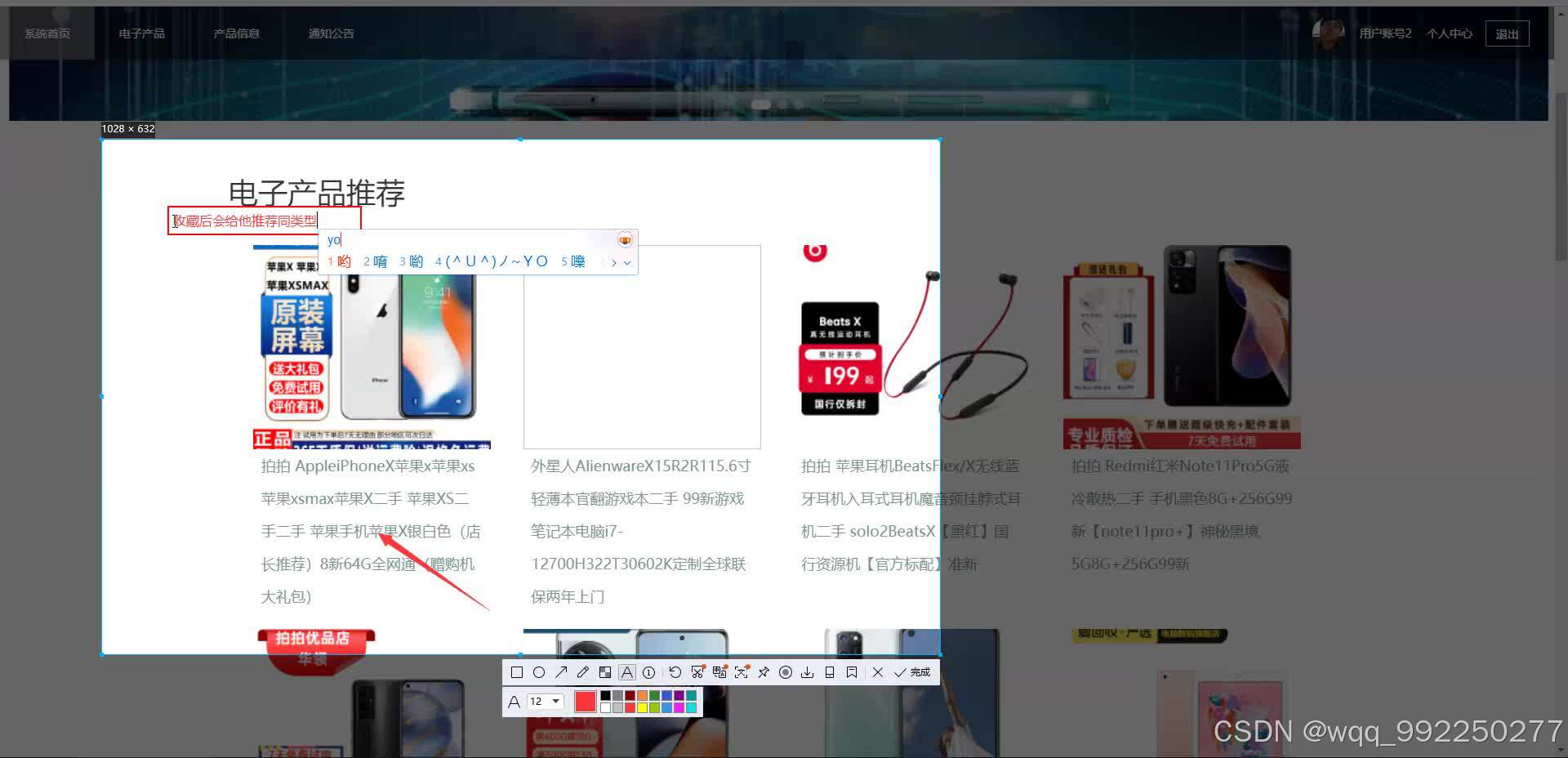The height and width of the screenshot is (758, 1568).
Task: Start a long scrolling screenshot via scissors icon
Action: [x=697, y=672]
